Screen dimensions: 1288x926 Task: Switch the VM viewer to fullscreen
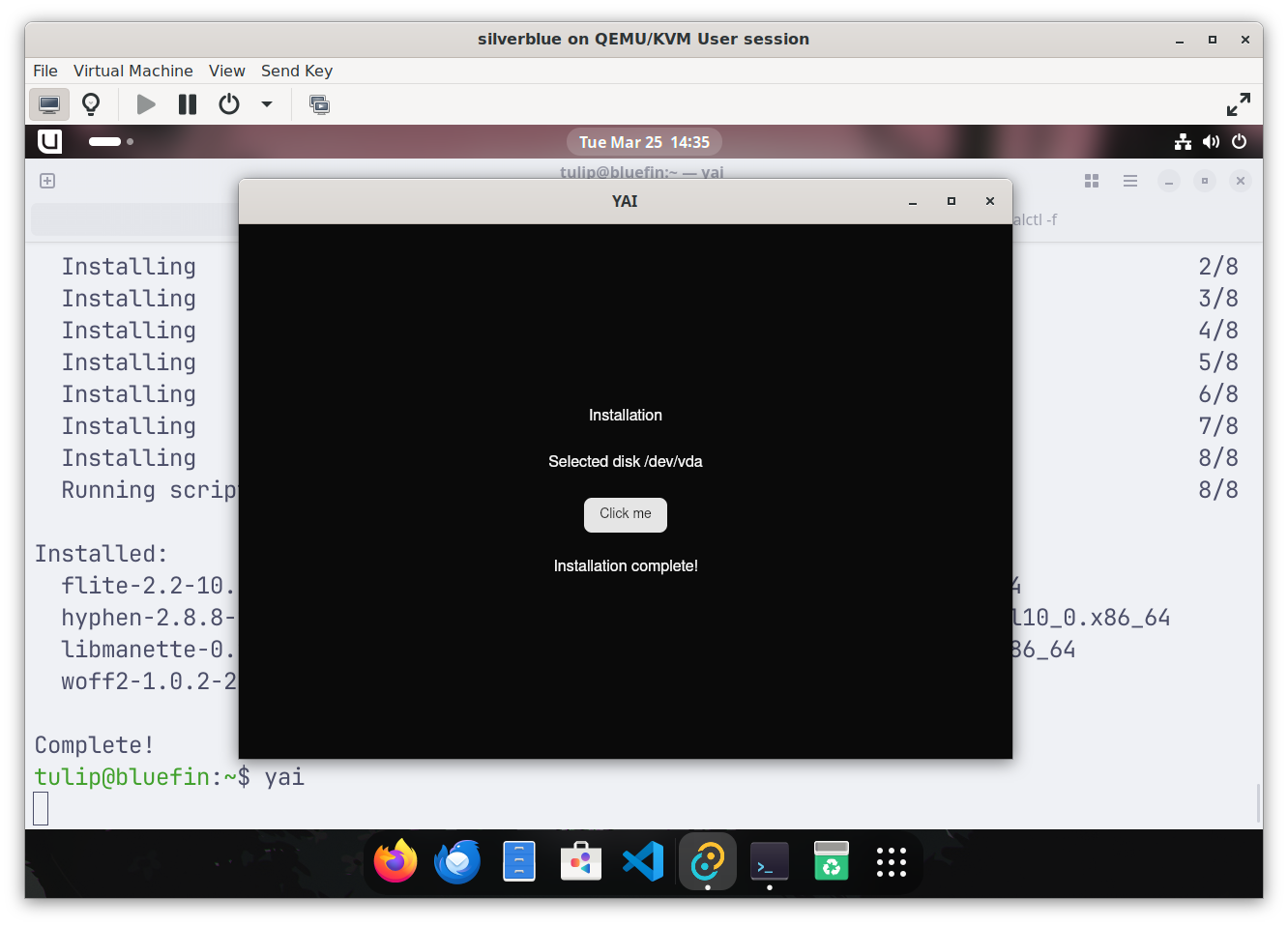1239,103
